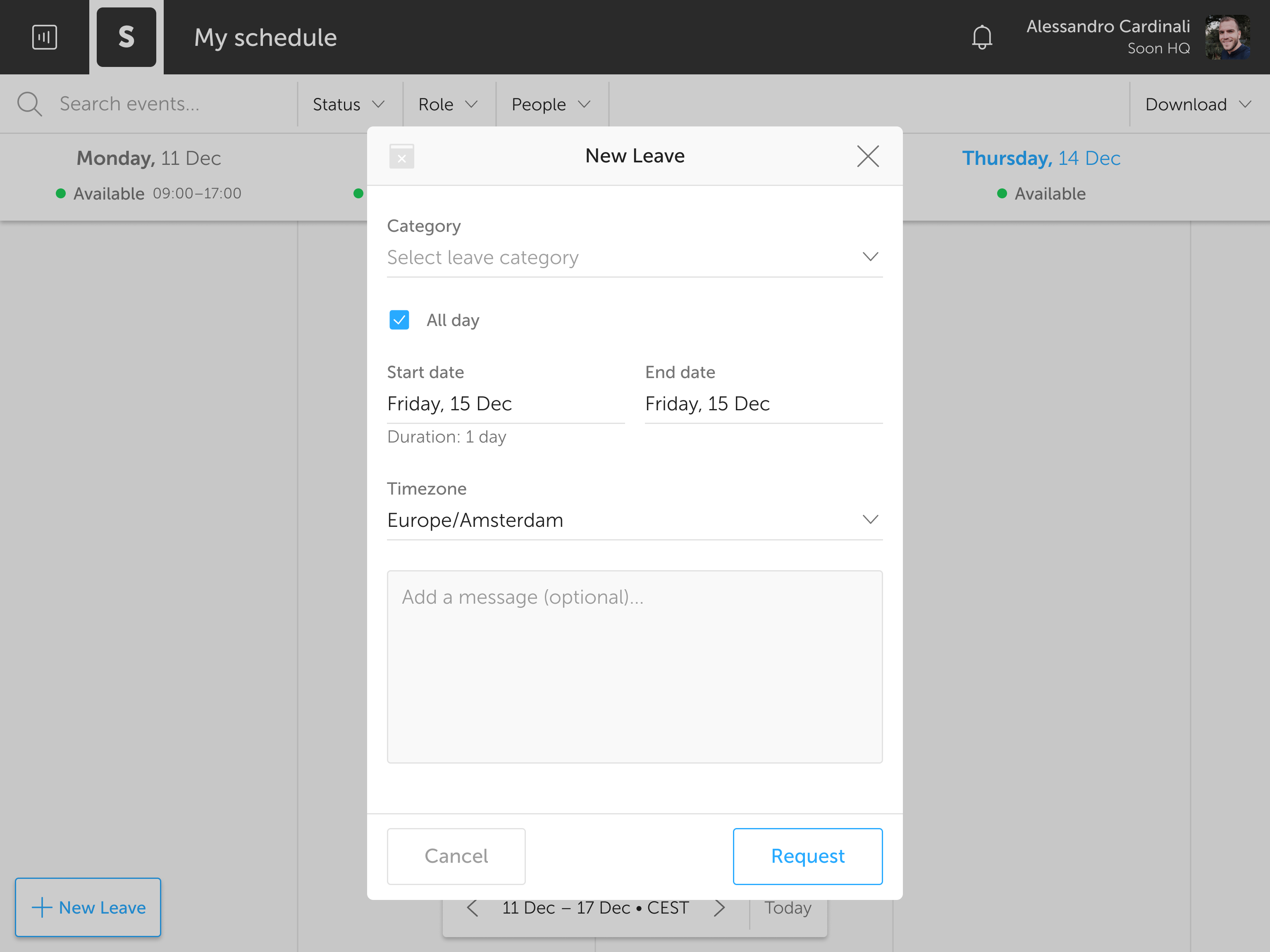Viewport: 1270px width, 952px height.
Task: Uncheck the All day checkbox
Action: (399, 320)
